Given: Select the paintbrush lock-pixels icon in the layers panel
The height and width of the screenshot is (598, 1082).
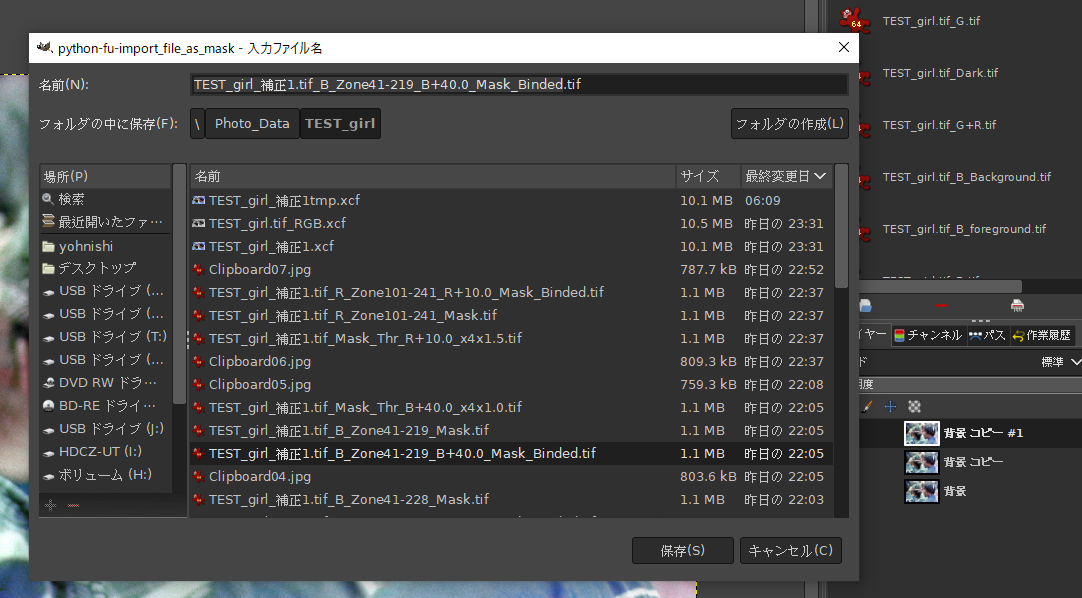Looking at the screenshot, I should coord(866,406).
